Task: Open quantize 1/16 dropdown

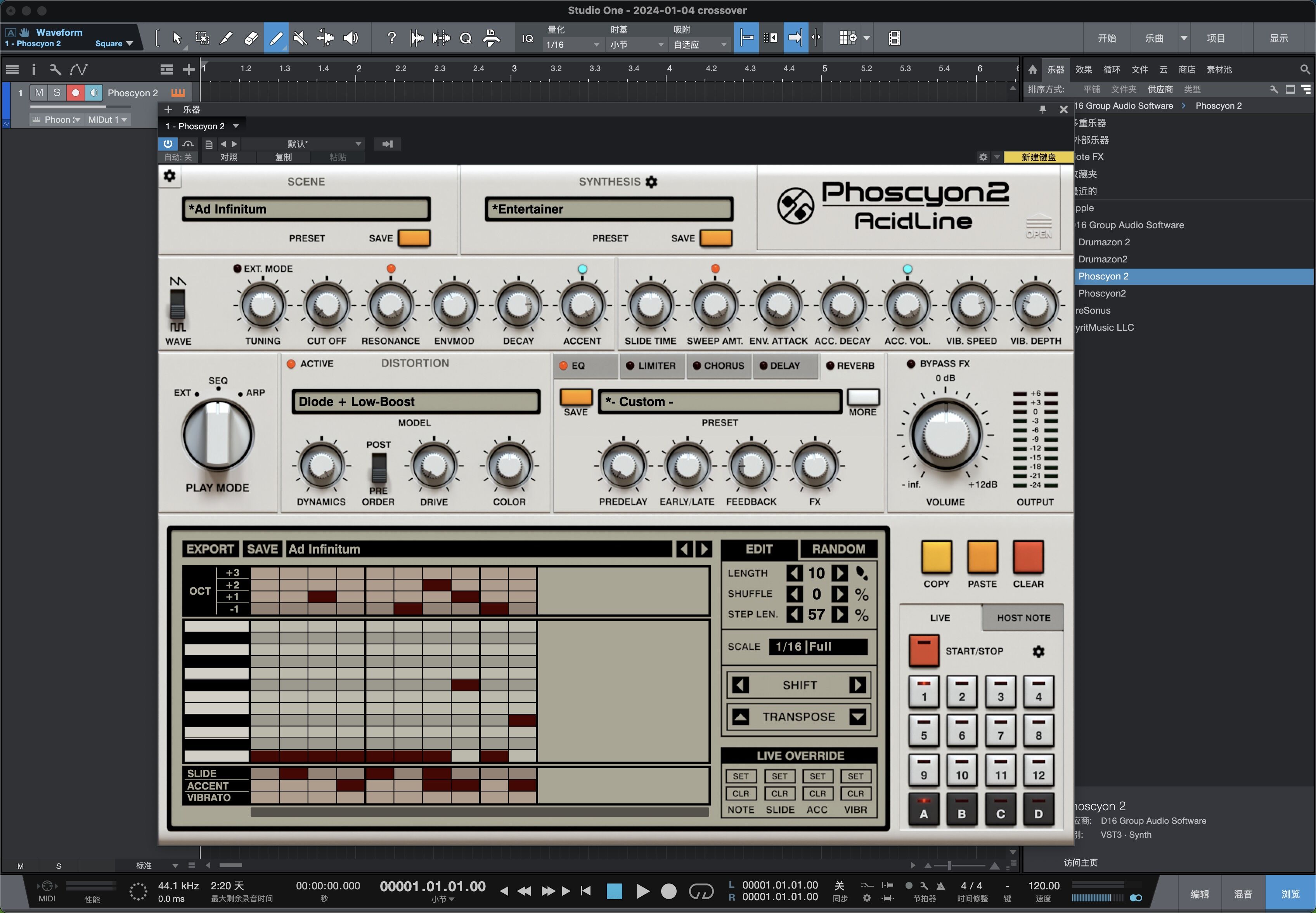Action: pos(573,45)
